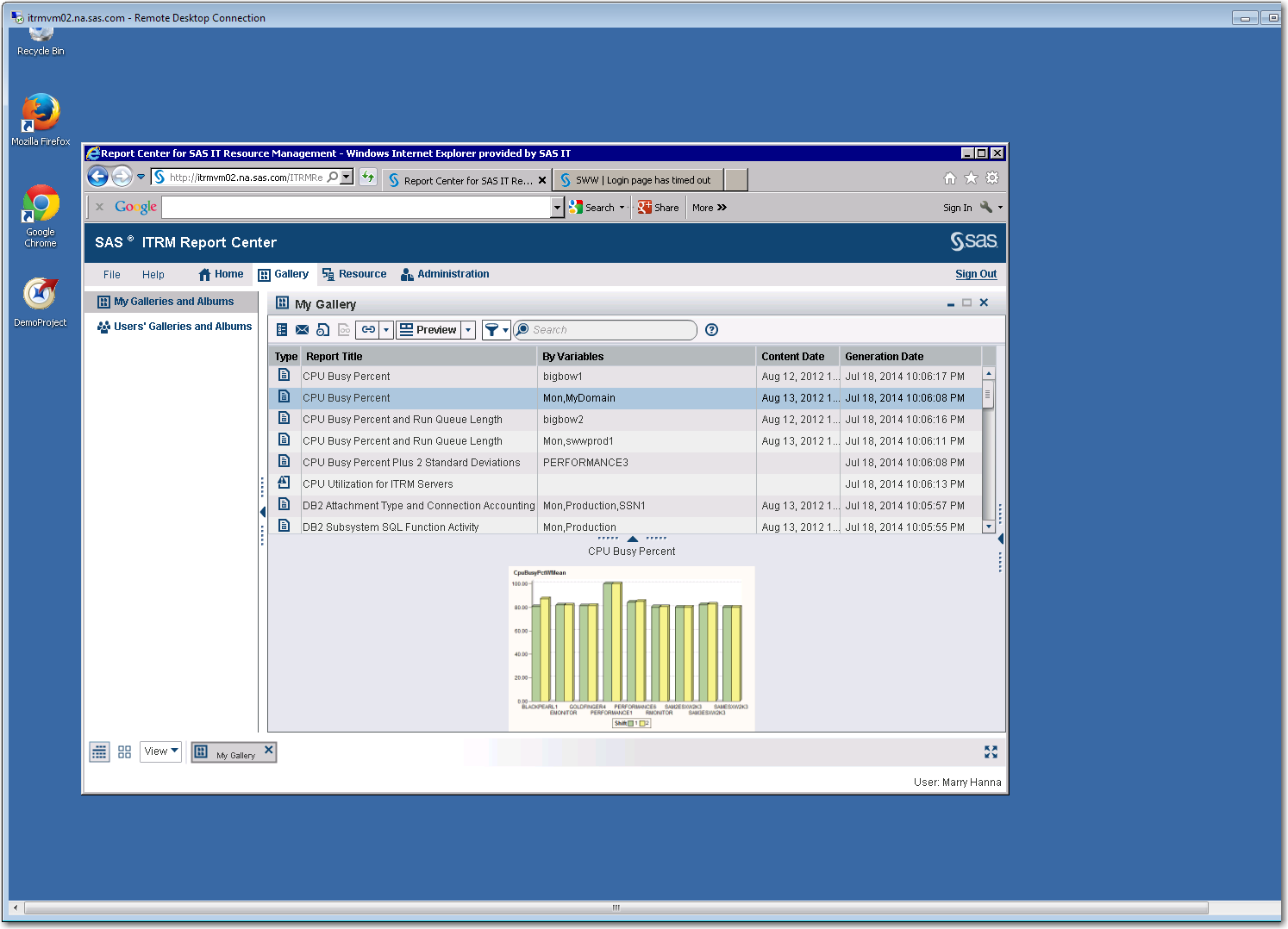Click the Google toolbar search box
The image size is (1288, 929).
[356, 208]
